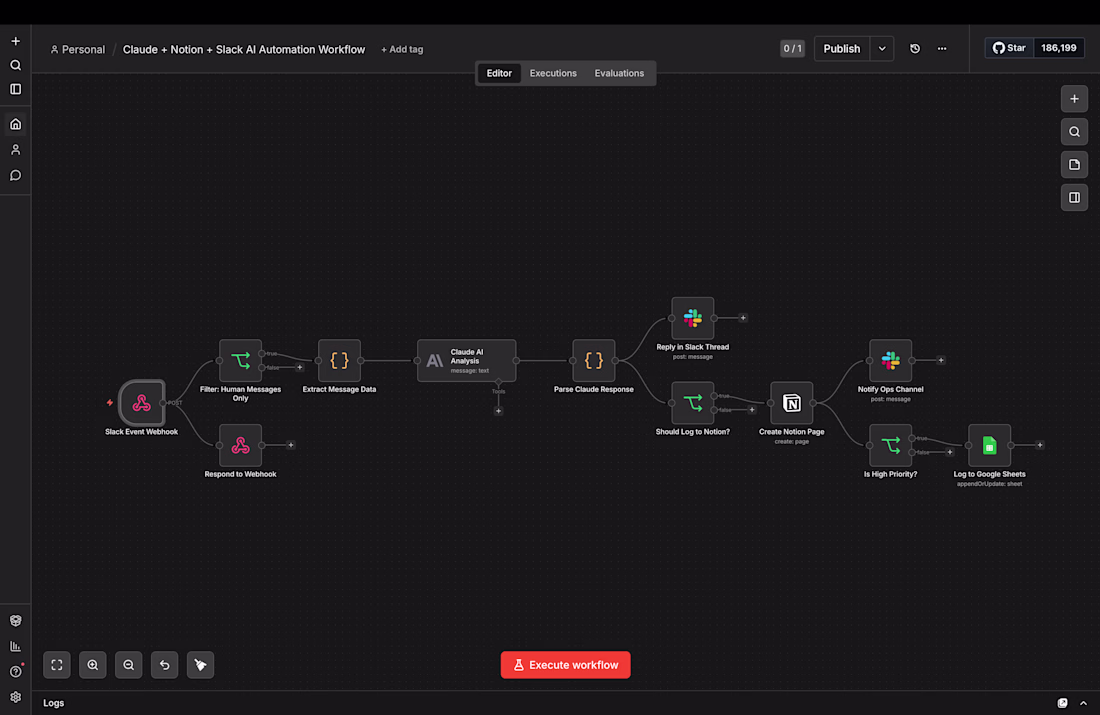
Task: Click the workflow history clock icon
Action: point(915,48)
